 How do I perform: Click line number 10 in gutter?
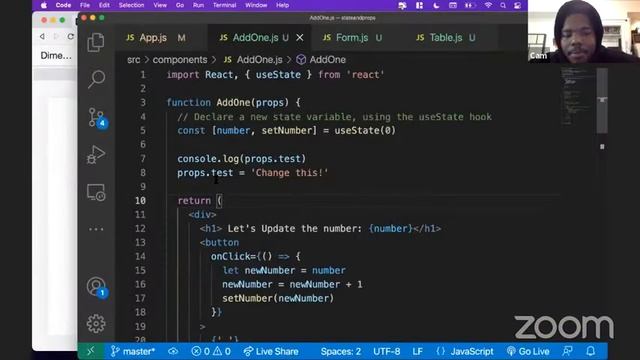pyautogui.click(x=140, y=200)
